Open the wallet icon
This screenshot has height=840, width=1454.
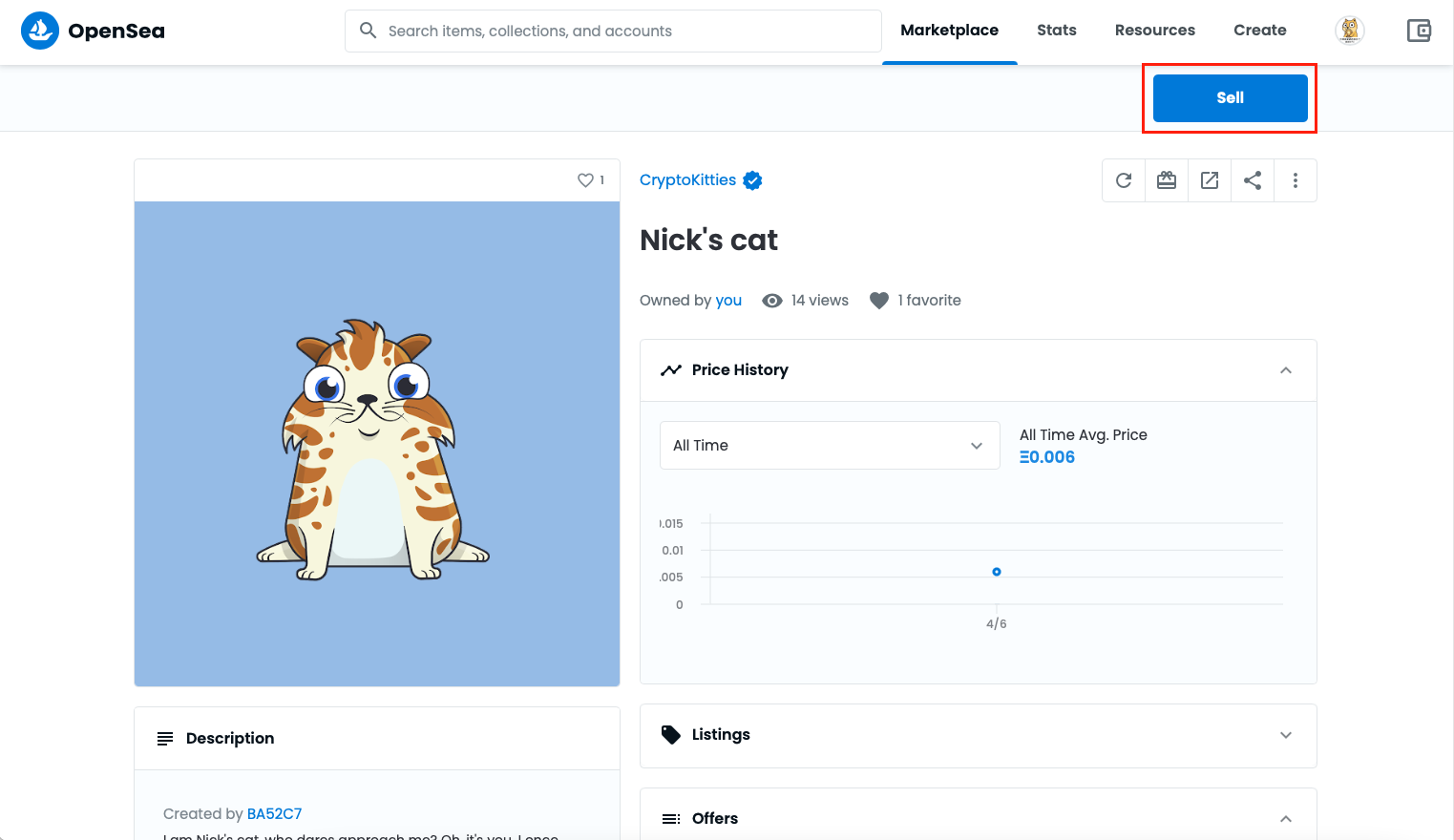pyautogui.click(x=1420, y=31)
